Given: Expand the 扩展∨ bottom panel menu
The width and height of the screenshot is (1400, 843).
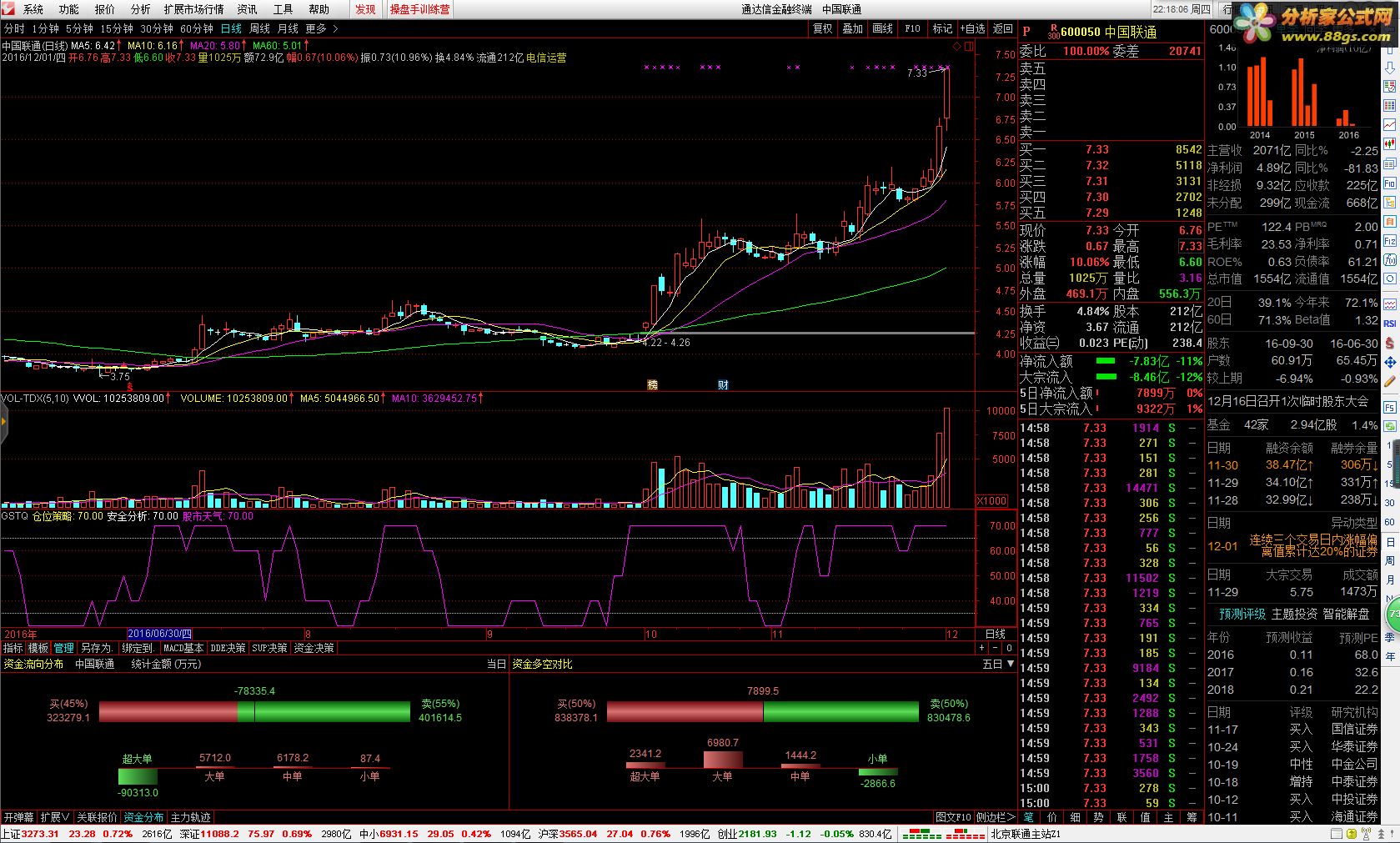Looking at the screenshot, I should pos(55,817).
